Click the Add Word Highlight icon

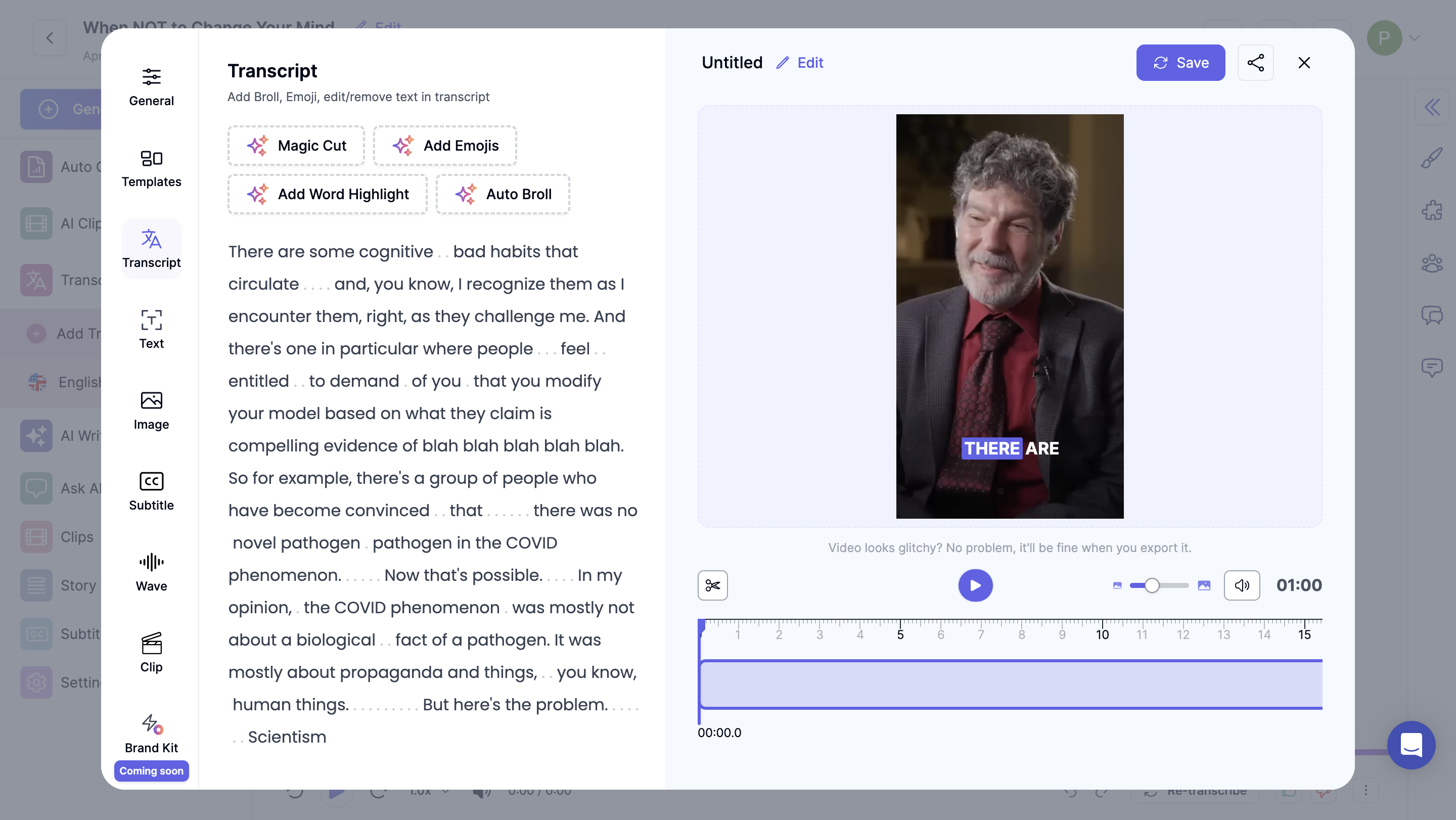point(258,194)
